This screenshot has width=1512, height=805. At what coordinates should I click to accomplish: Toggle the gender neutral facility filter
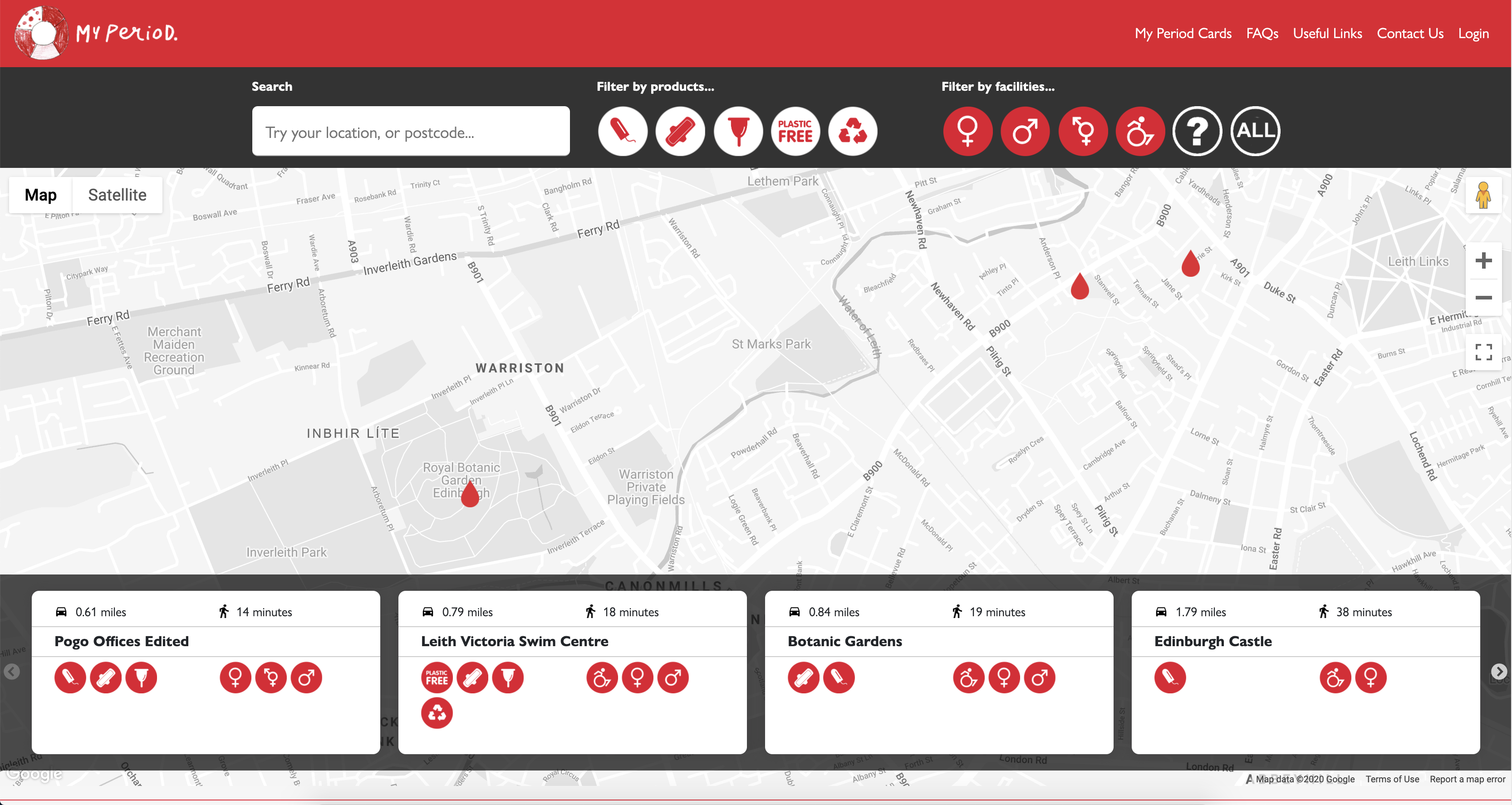pos(1083,131)
